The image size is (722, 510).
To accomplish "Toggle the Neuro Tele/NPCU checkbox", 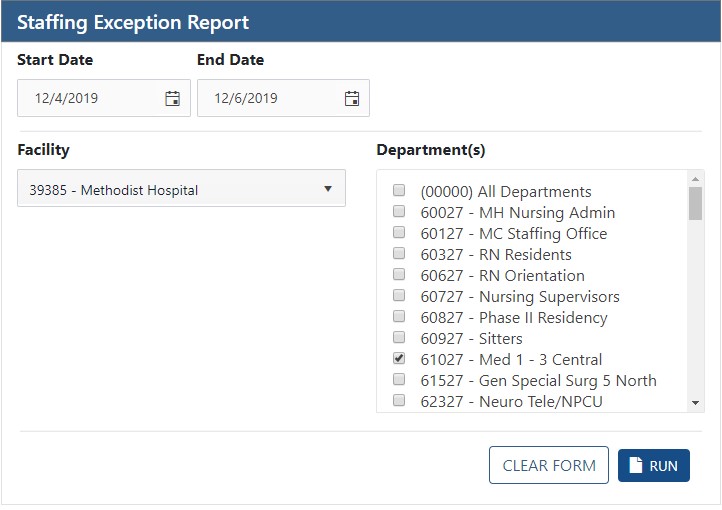I will point(399,401).
